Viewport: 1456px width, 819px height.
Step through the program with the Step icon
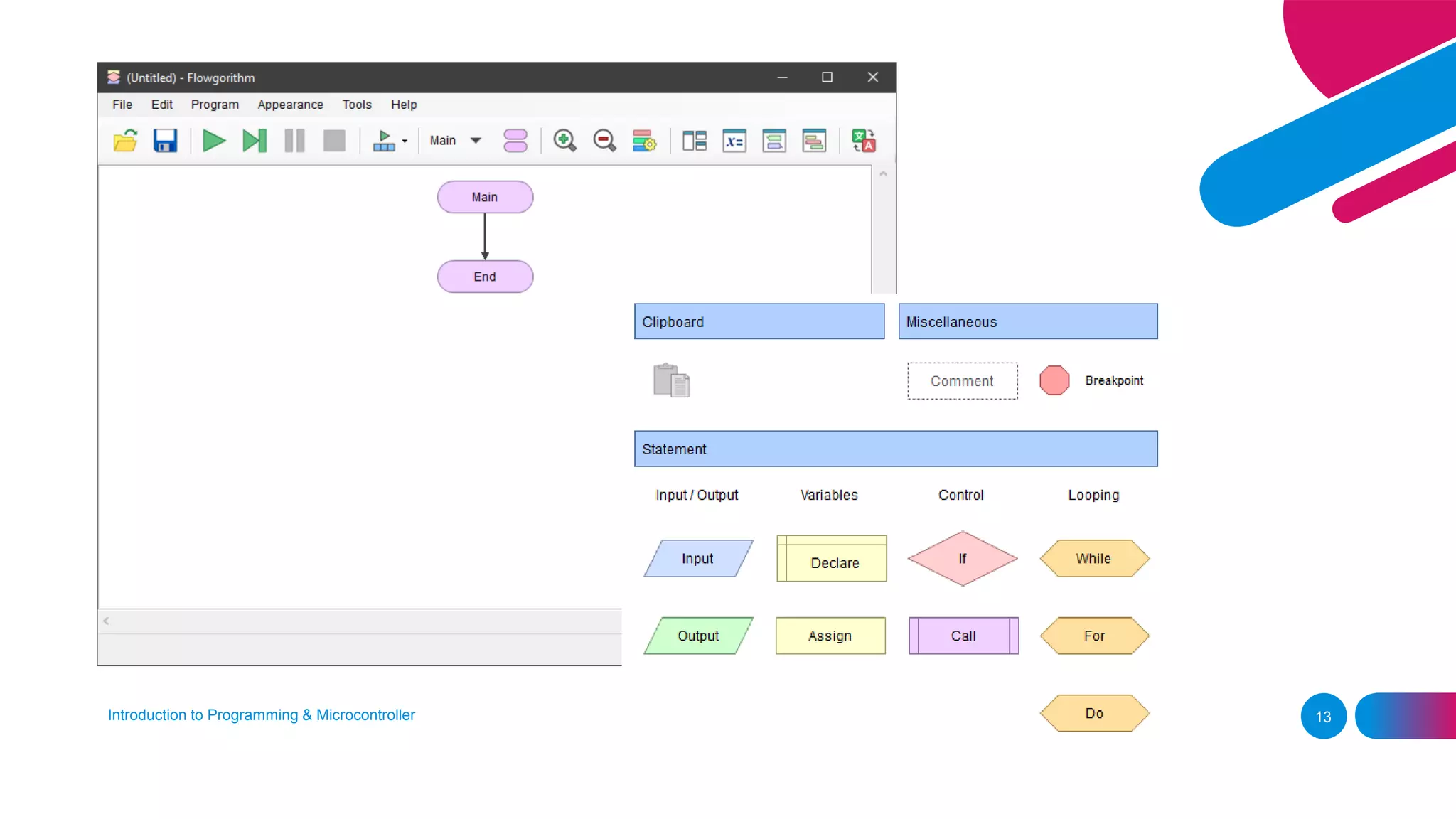pos(254,141)
